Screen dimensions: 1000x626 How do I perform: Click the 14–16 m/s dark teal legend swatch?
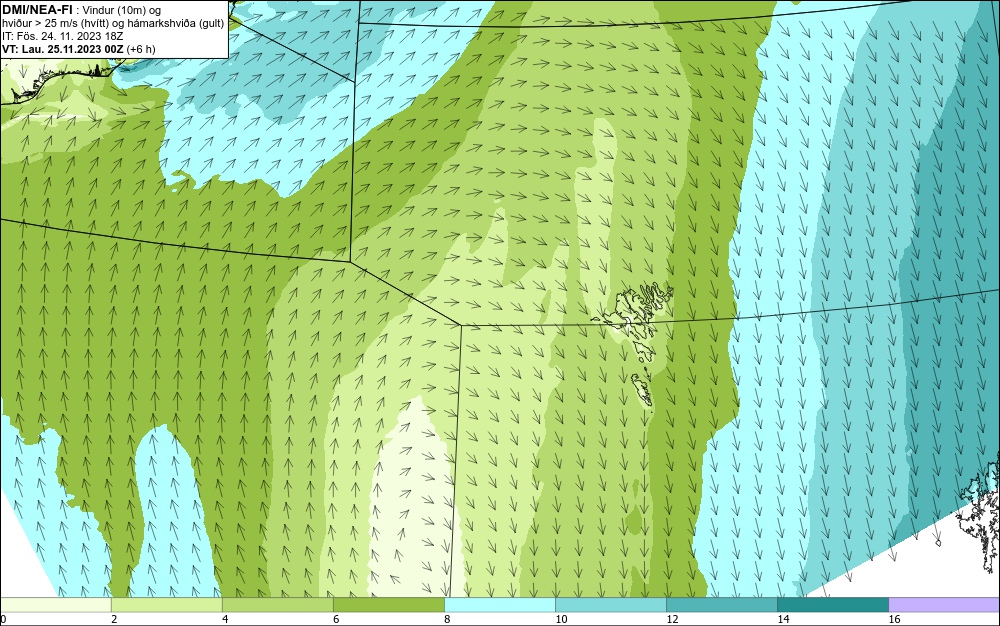click(833, 605)
